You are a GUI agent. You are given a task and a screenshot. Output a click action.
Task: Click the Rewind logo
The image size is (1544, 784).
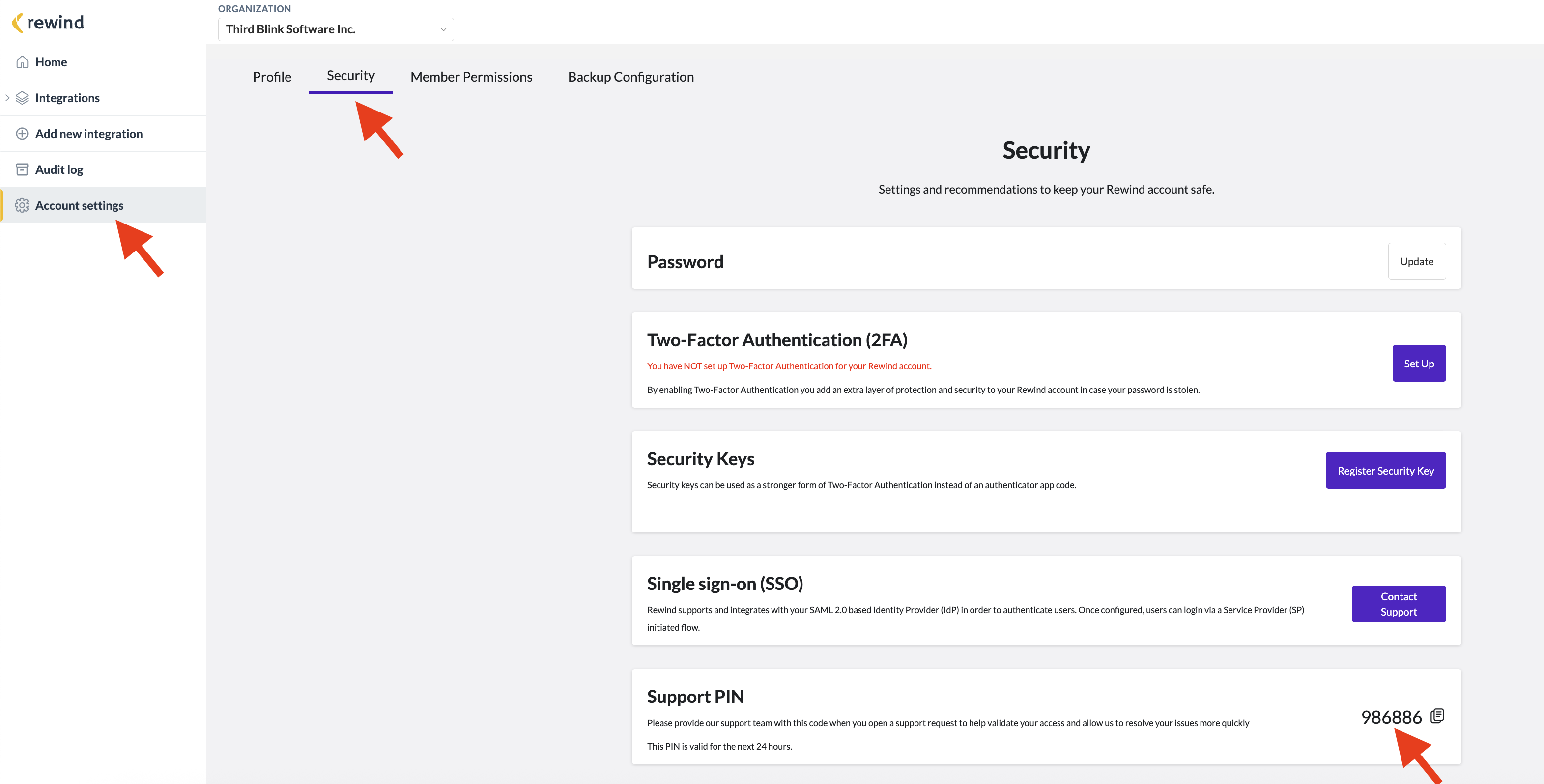[48, 22]
